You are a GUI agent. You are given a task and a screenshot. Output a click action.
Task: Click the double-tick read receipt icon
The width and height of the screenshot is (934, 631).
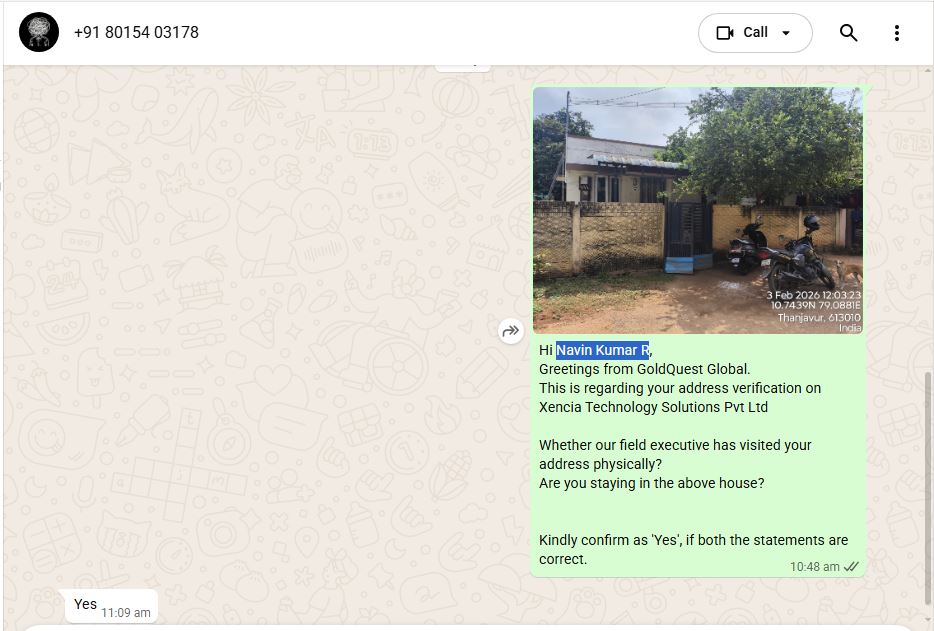point(851,566)
